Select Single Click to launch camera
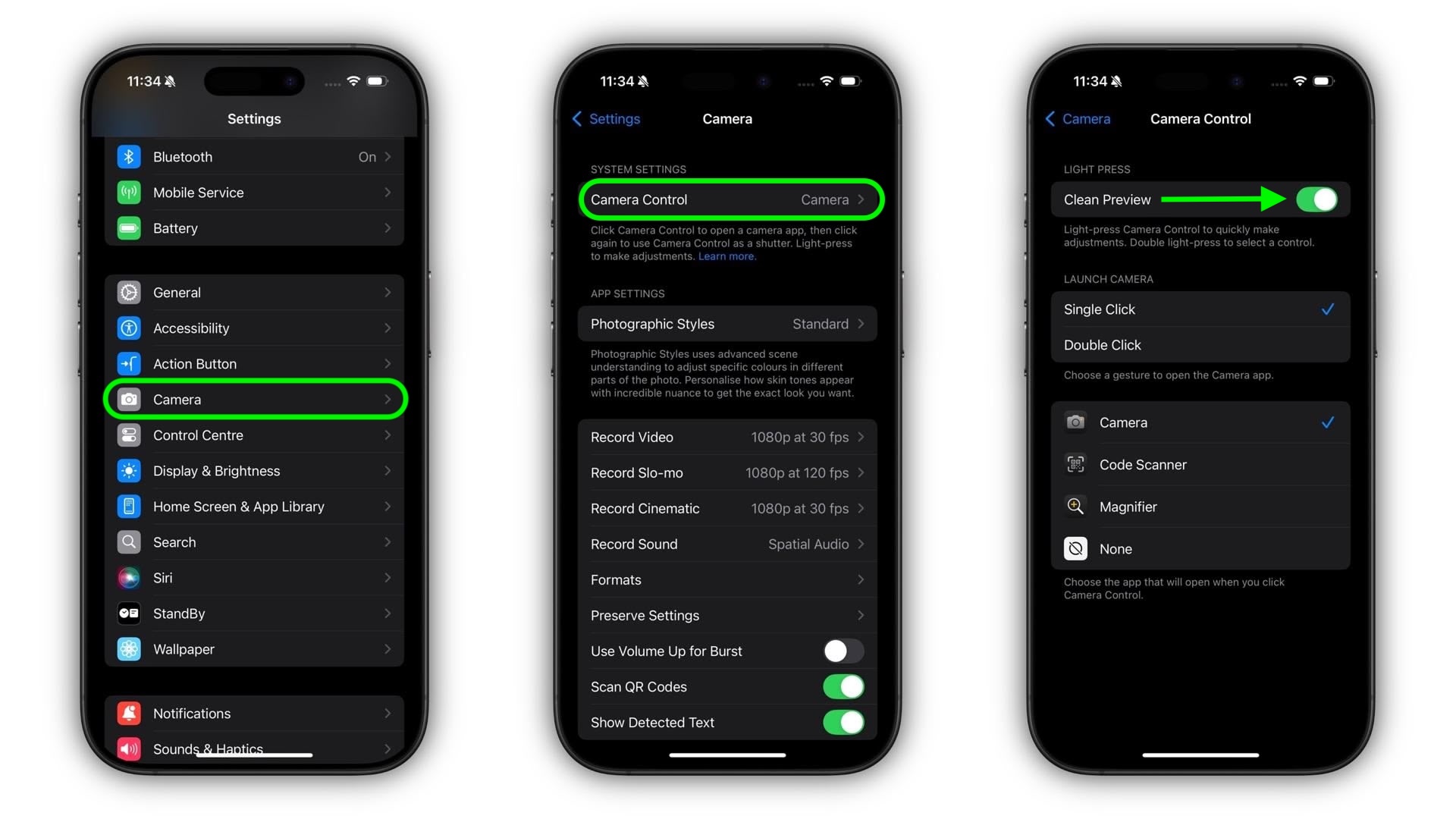This screenshot has height=819, width=1456. tap(1198, 309)
